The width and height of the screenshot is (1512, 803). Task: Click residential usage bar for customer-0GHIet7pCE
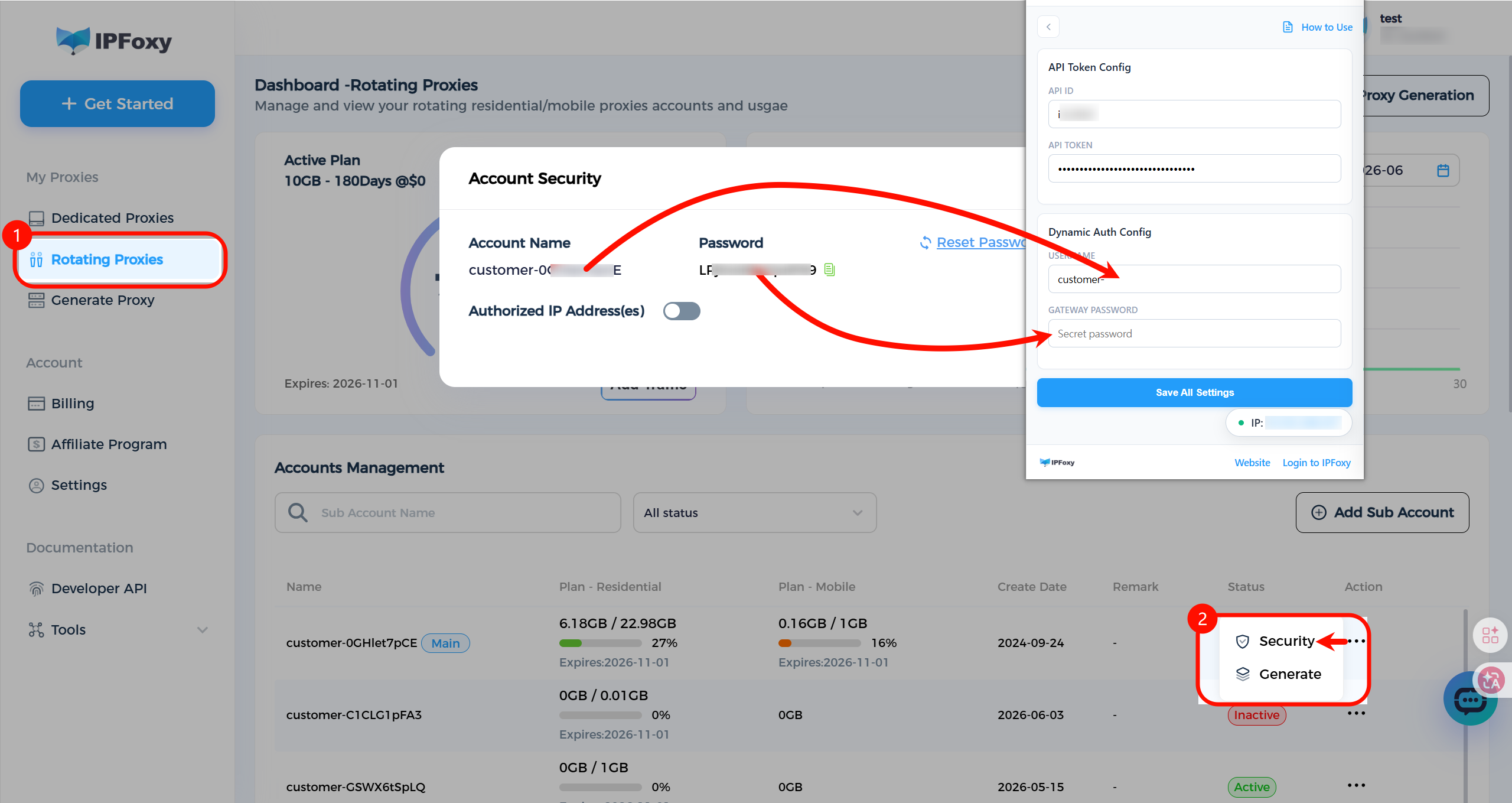pos(600,643)
